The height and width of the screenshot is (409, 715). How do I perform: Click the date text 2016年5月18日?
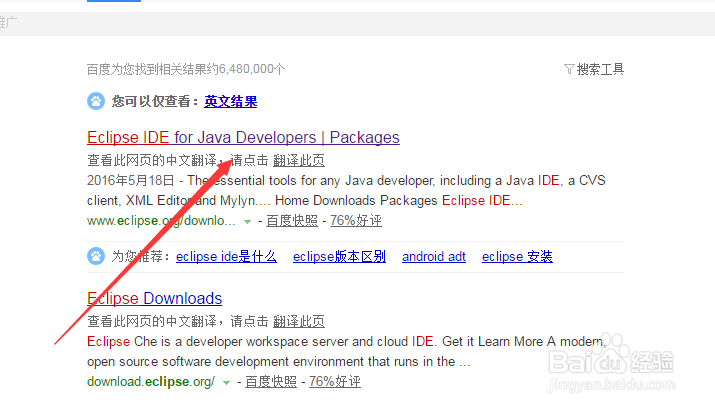tap(131, 181)
